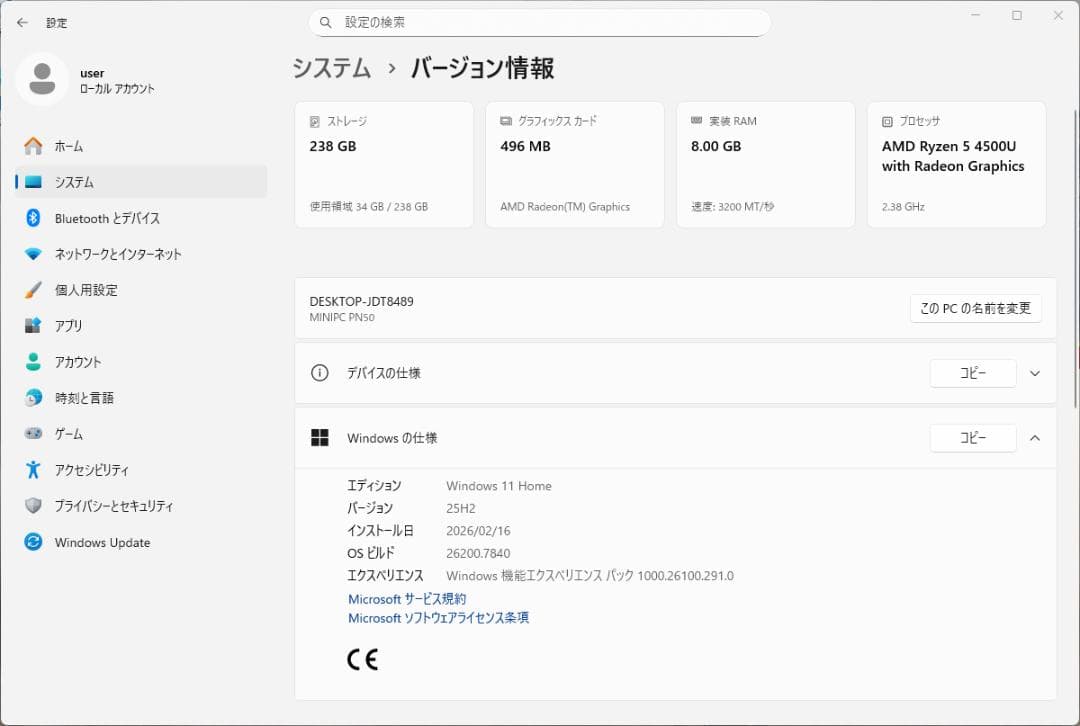The height and width of the screenshot is (726, 1080).
Task: Click the 設定の検索 search field
Action: 539,23
